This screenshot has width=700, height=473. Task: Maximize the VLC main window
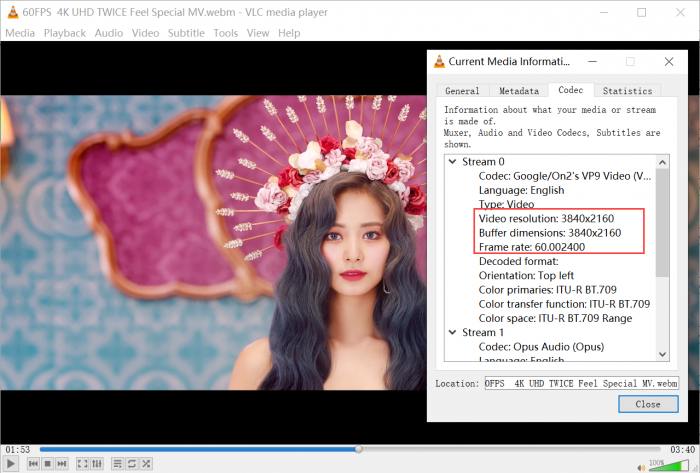642,12
